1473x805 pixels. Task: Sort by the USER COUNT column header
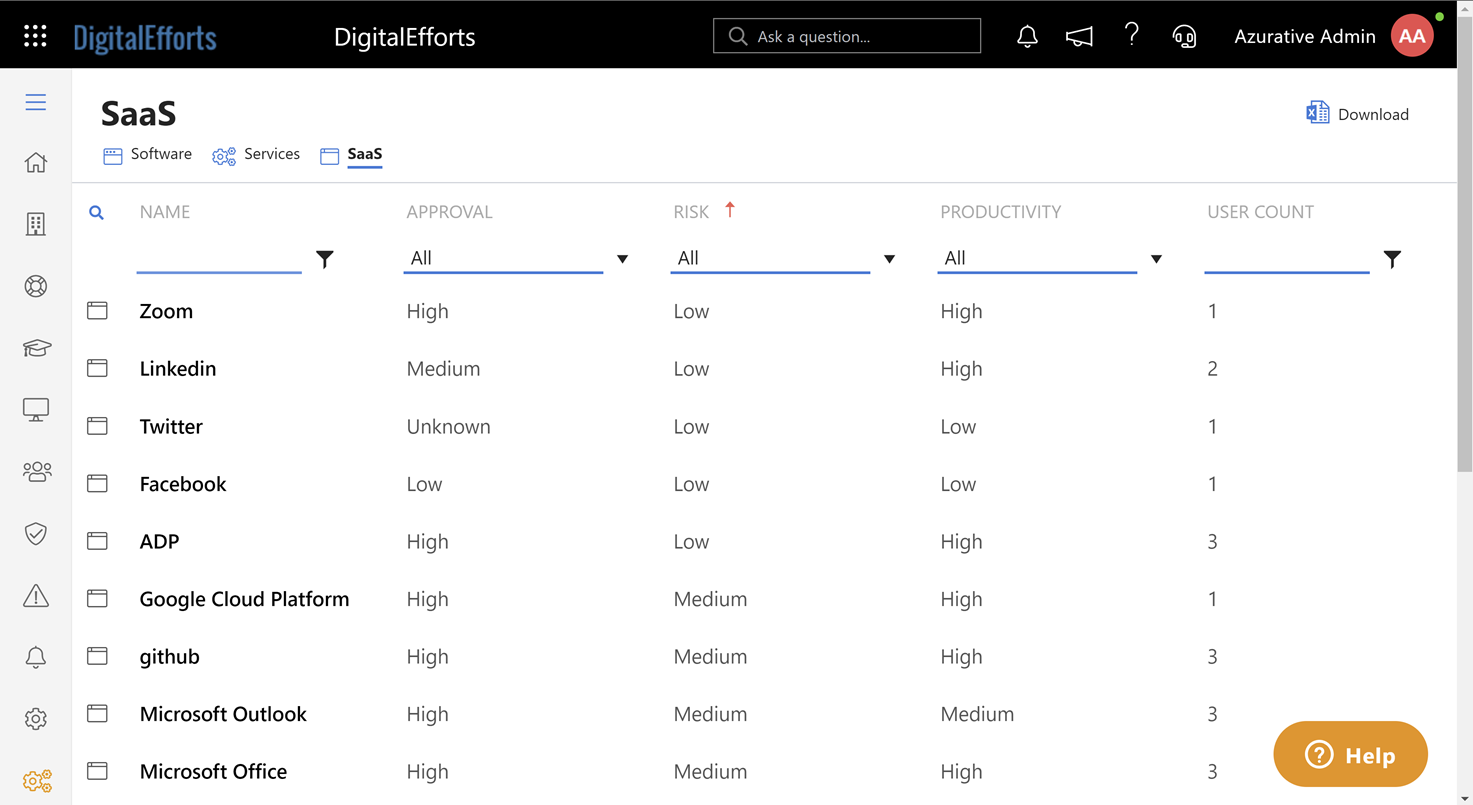[1261, 212]
